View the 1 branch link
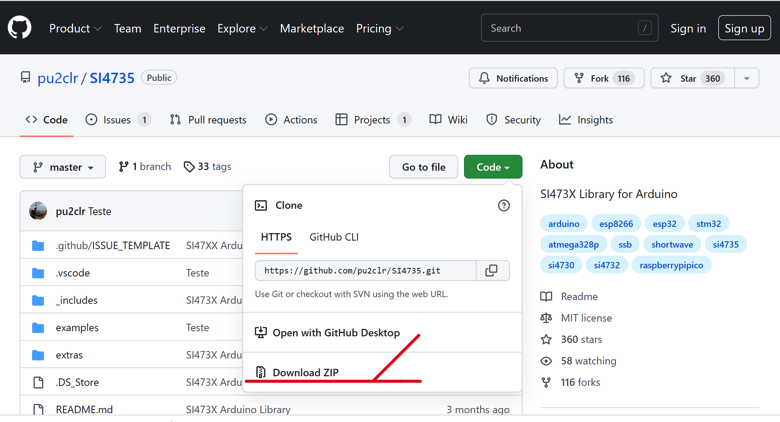780x422 pixels. [x=145, y=167]
